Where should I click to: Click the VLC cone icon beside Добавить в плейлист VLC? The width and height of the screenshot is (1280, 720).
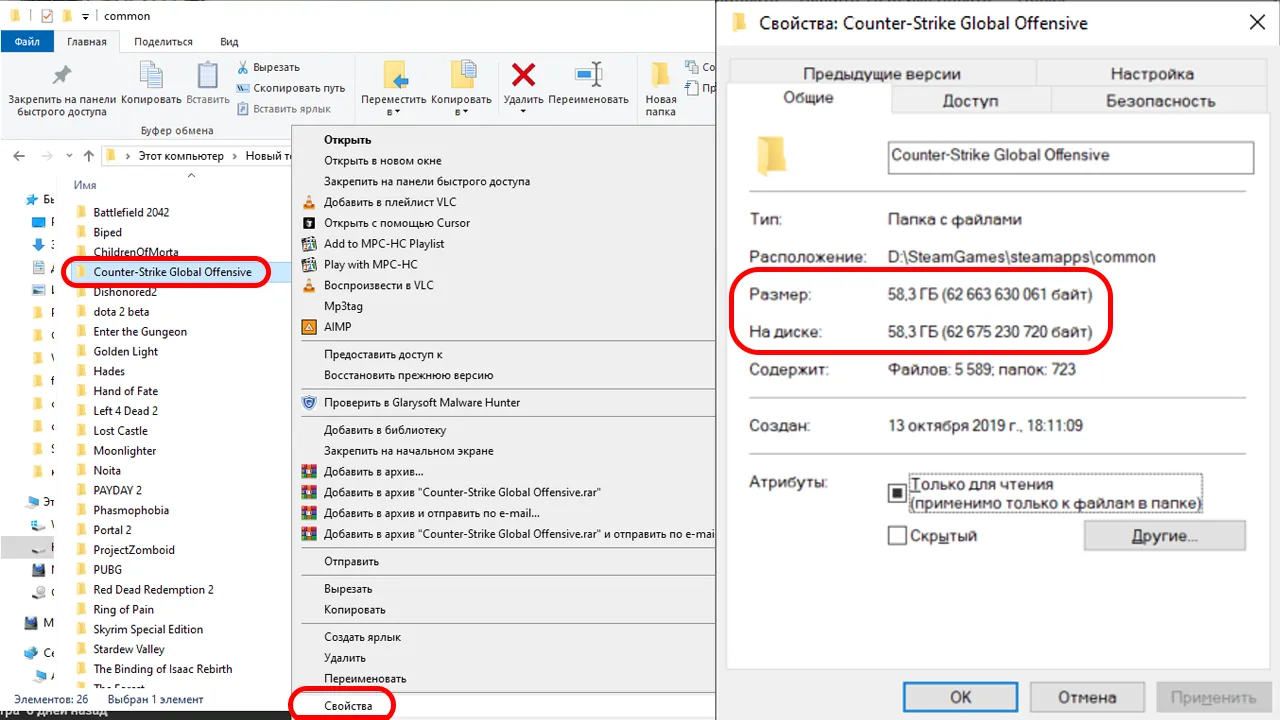click(309, 202)
